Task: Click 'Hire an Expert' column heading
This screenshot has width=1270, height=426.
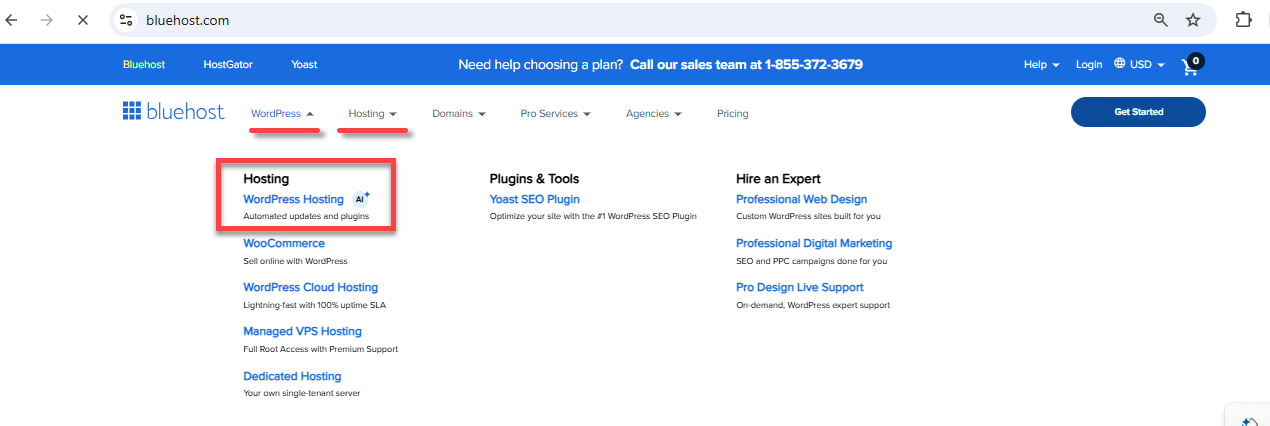Action: 778,179
